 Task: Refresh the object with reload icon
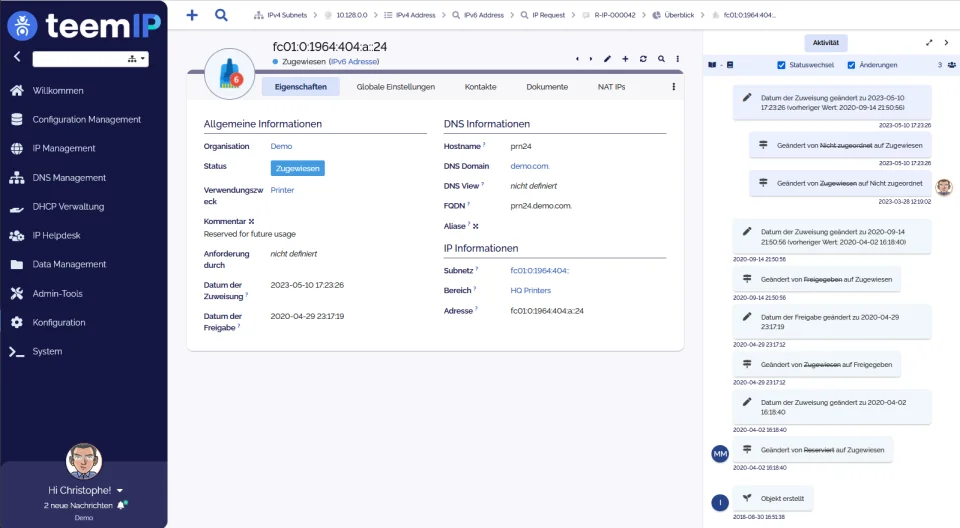click(643, 59)
